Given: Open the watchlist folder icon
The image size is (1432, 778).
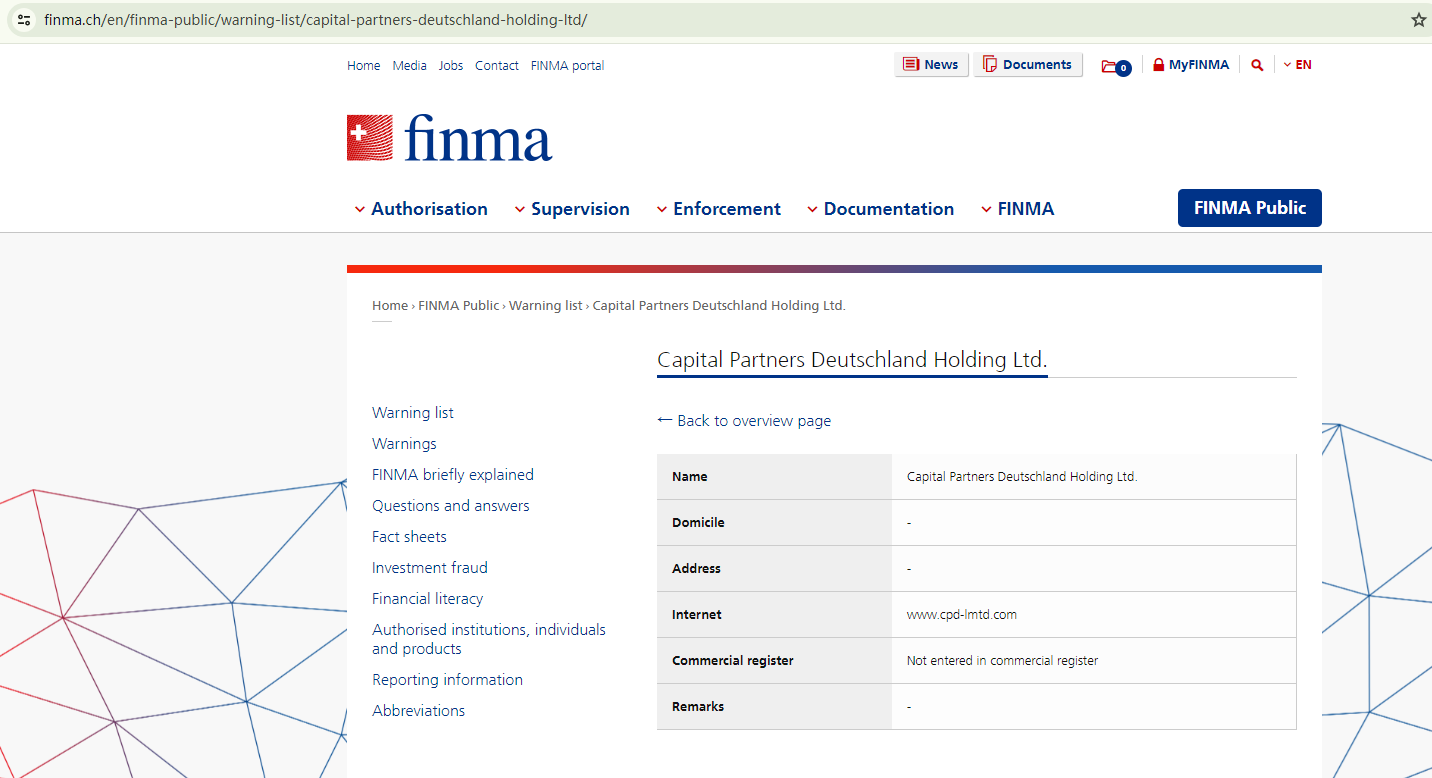Looking at the screenshot, I should [1115, 66].
